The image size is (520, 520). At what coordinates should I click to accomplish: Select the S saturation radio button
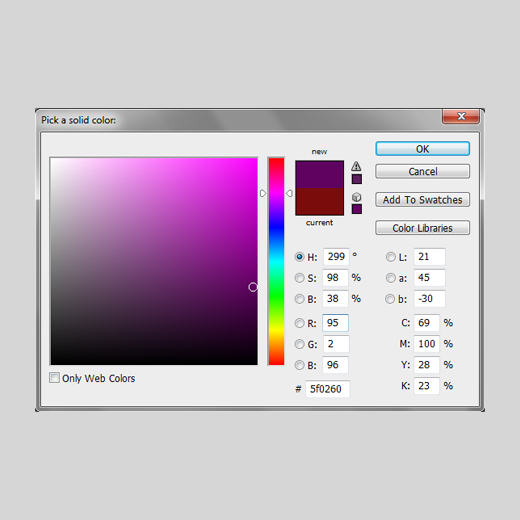[x=299, y=278]
